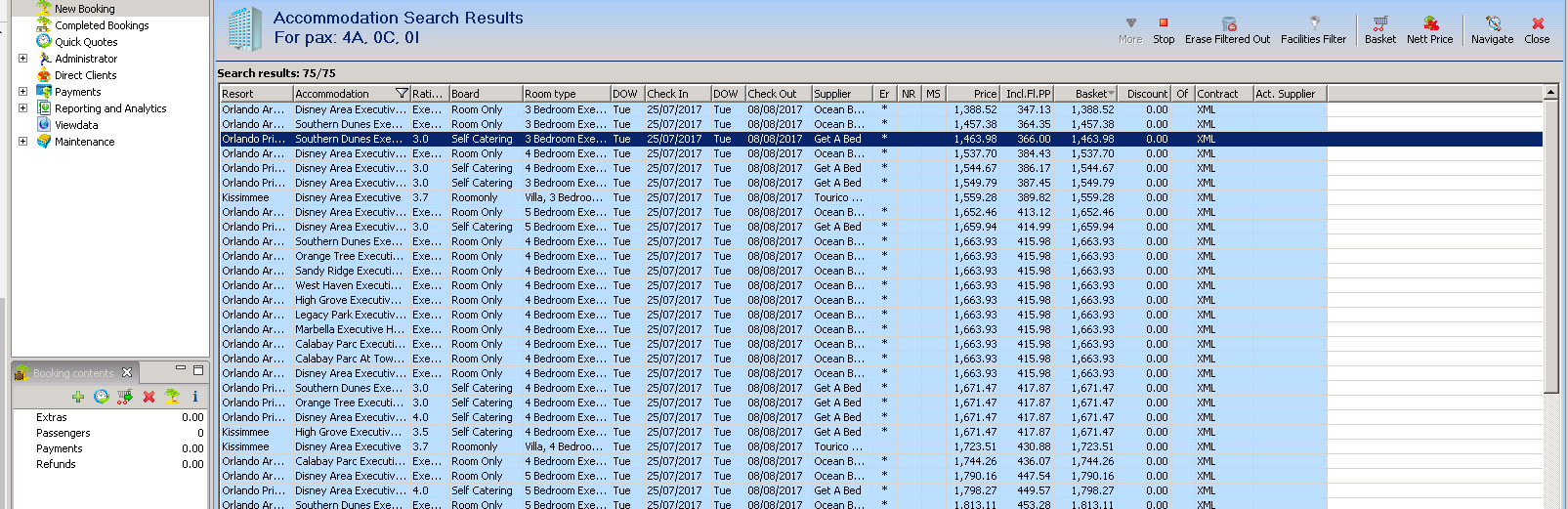Click the Basket column header sort arrow
The height and width of the screenshot is (509, 1568).
1111,94
